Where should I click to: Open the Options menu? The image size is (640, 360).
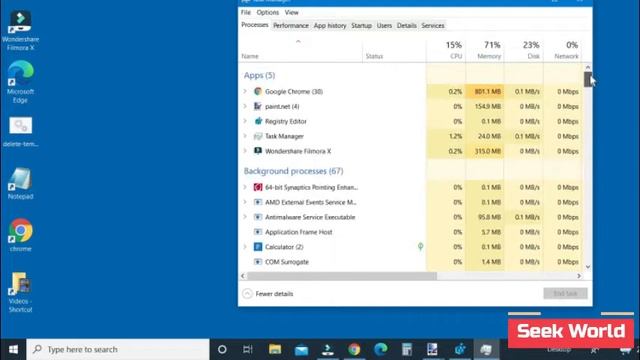(267, 13)
